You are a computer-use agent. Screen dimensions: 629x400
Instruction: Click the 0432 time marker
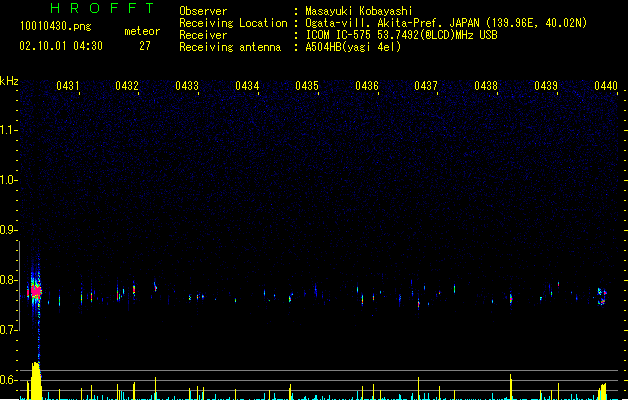(x=127, y=86)
